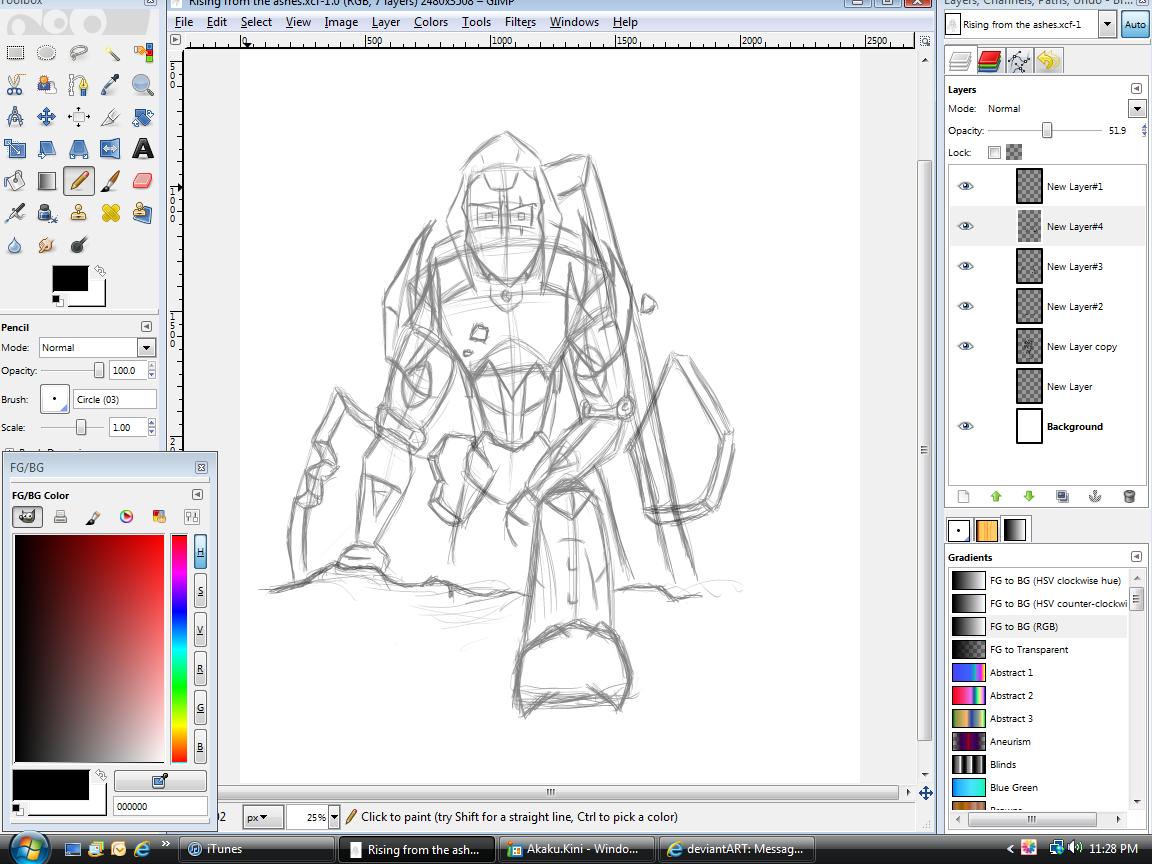Select the Clone stamp tool

pyautogui.click(x=79, y=213)
